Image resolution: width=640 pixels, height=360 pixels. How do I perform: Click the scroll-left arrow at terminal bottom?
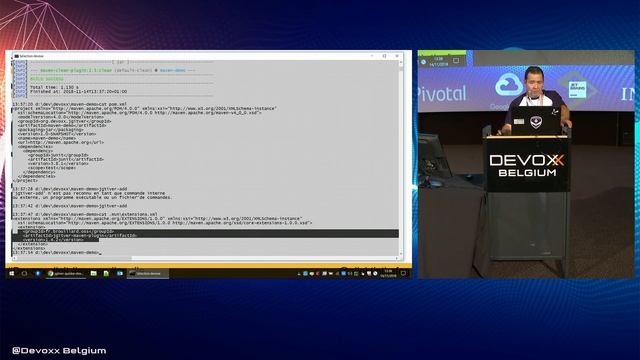(15, 258)
